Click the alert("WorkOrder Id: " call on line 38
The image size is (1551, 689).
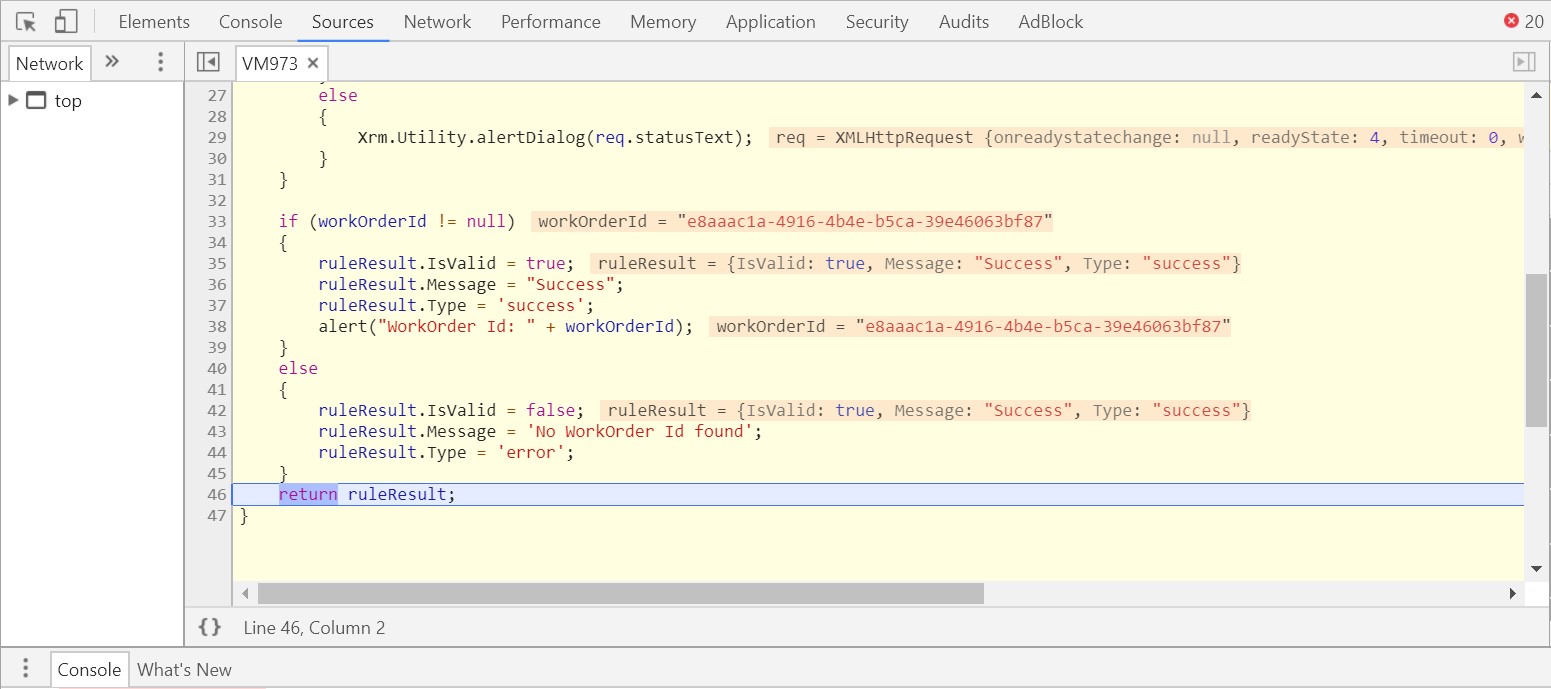pyautogui.click(x=506, y=326)
